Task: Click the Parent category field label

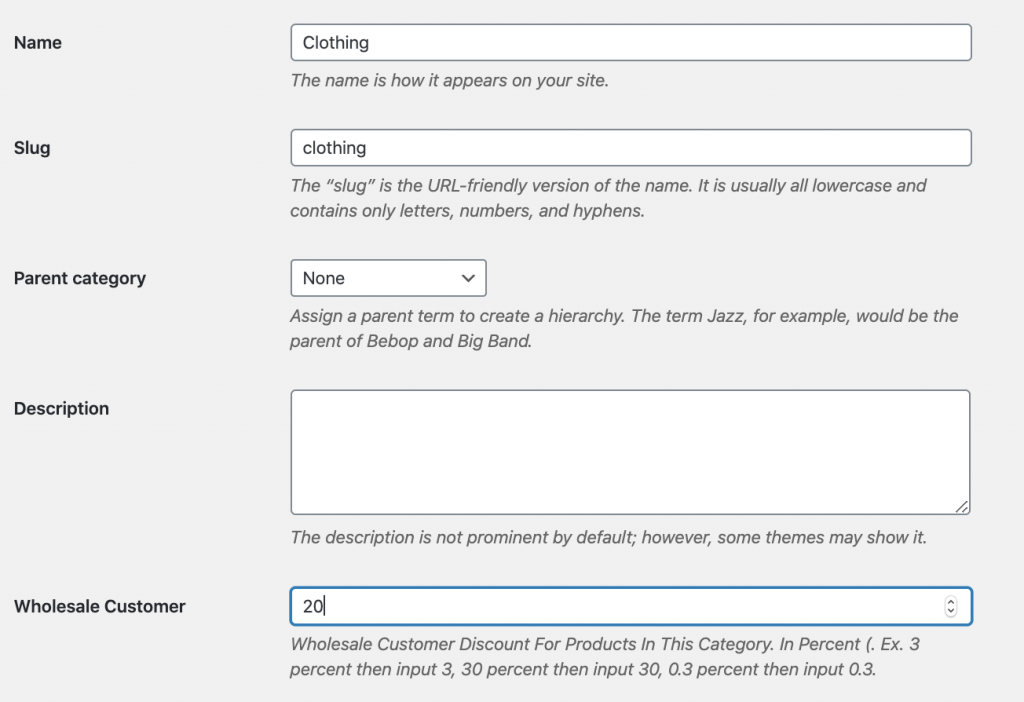Action: tap(80, 278)
